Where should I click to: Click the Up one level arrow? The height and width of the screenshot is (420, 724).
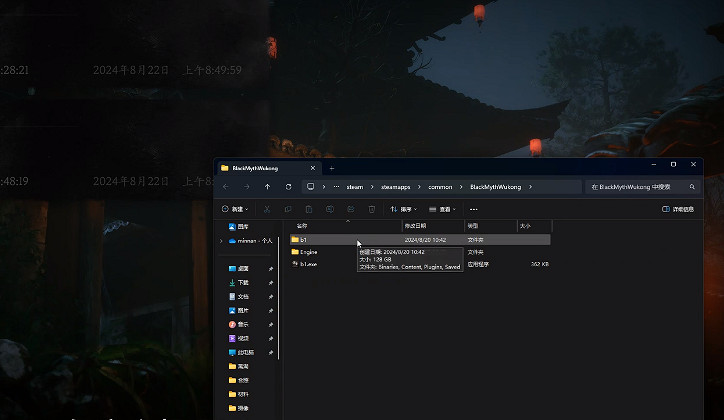point(267,187)
